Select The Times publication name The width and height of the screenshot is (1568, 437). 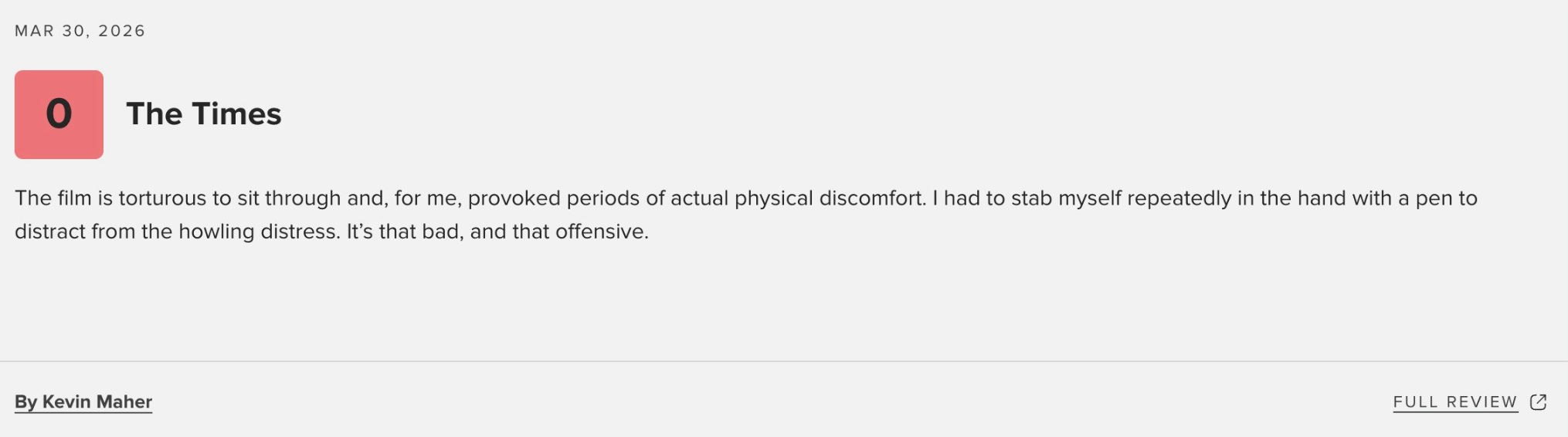[x=204, y=114]
